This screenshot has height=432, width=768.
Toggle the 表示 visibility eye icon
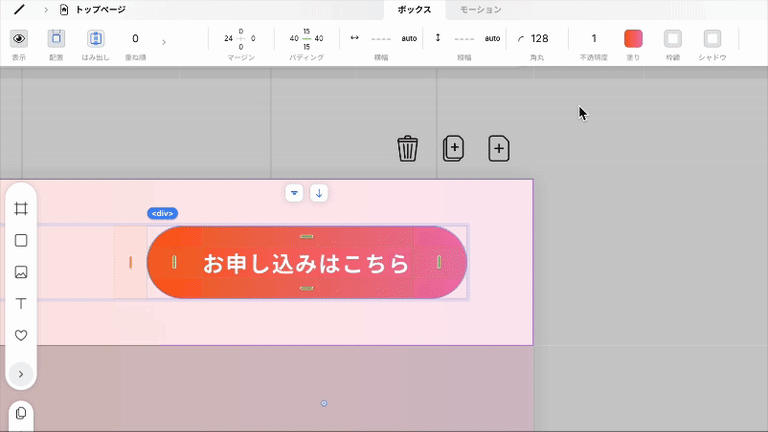click(19, 39)
